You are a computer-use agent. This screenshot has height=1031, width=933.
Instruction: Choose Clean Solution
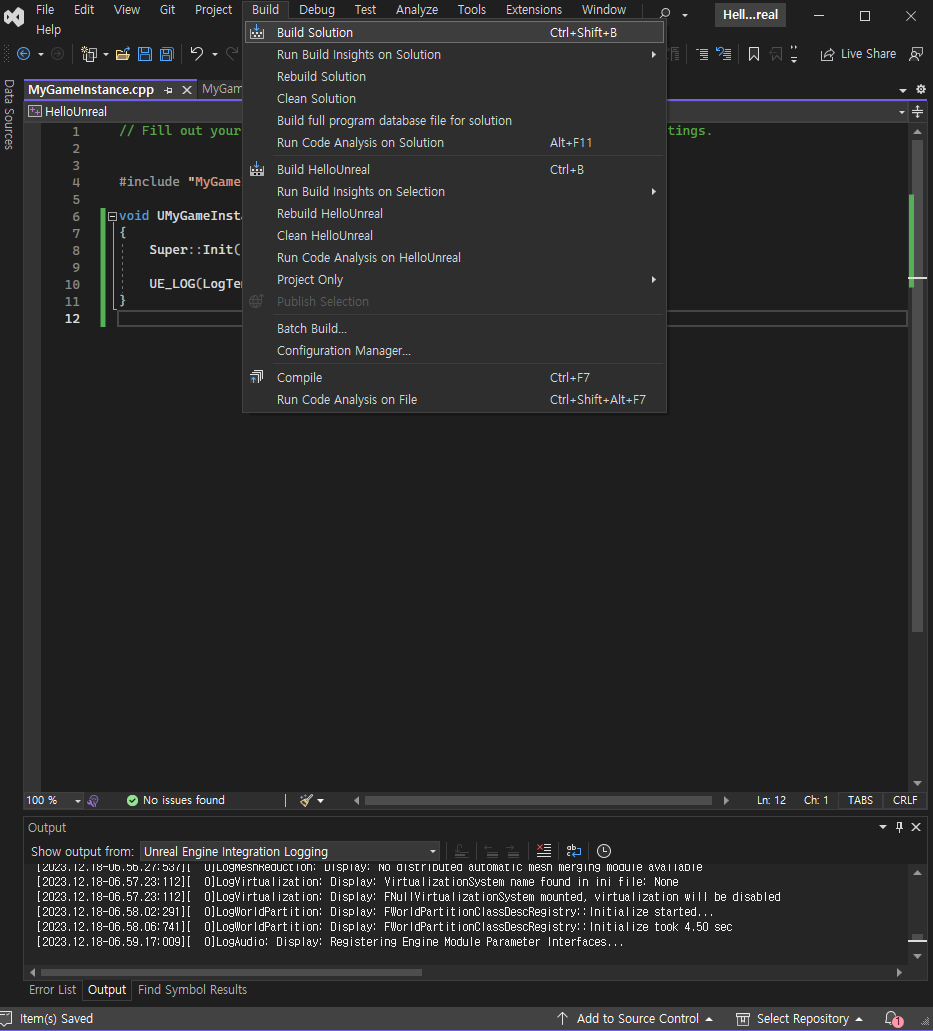click(x=454, y=99)
